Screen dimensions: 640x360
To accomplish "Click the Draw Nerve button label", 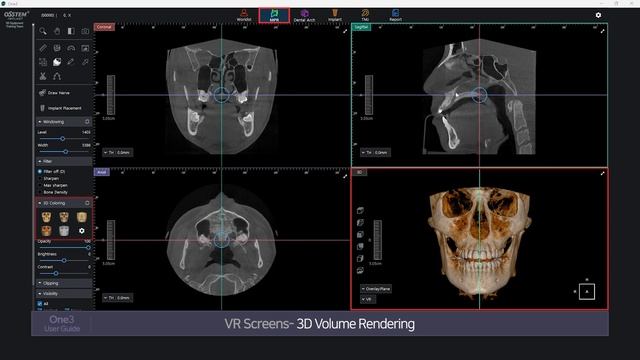I will [59, 93].
